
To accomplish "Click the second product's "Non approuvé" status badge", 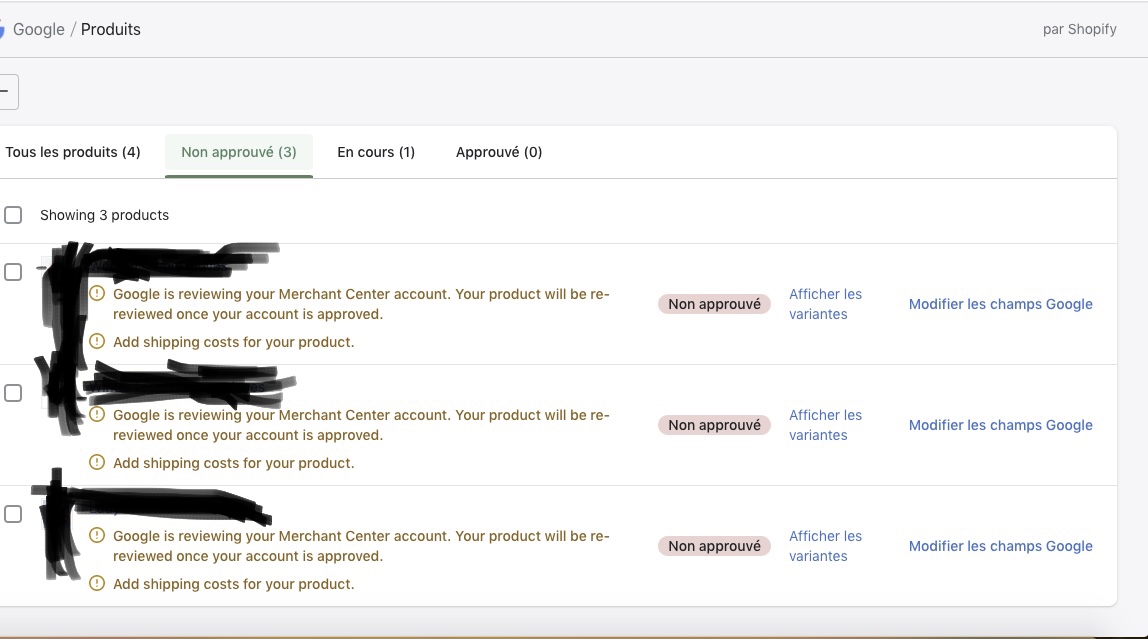I will tap(714, 425).
